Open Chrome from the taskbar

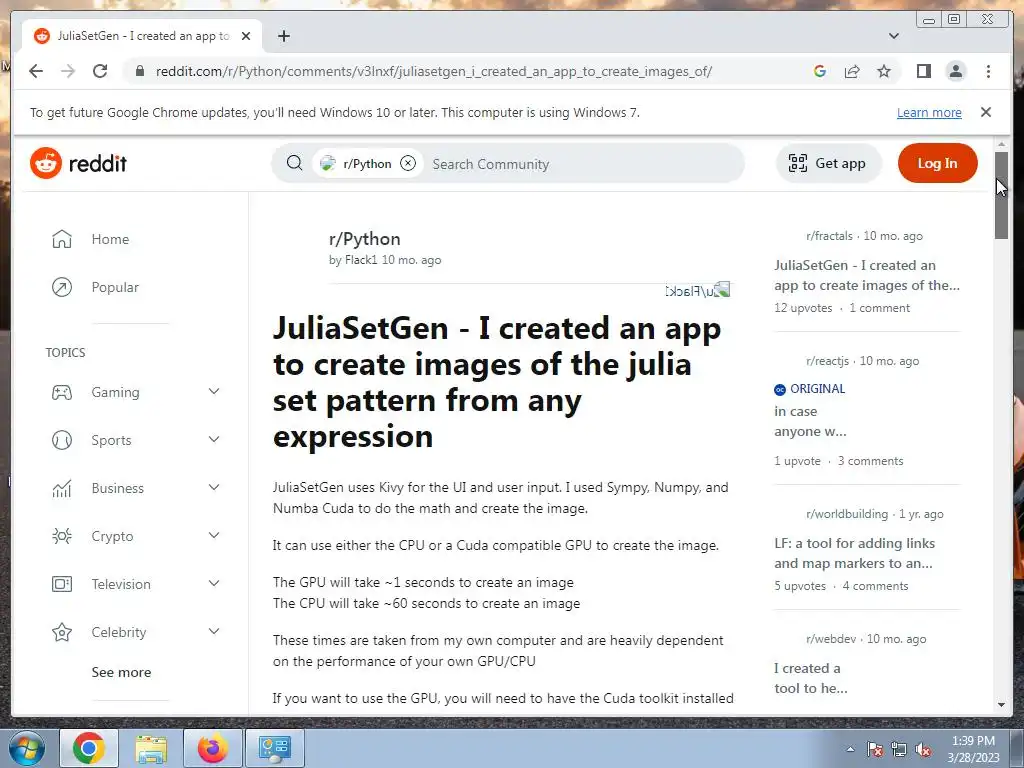tap(89, 748)
